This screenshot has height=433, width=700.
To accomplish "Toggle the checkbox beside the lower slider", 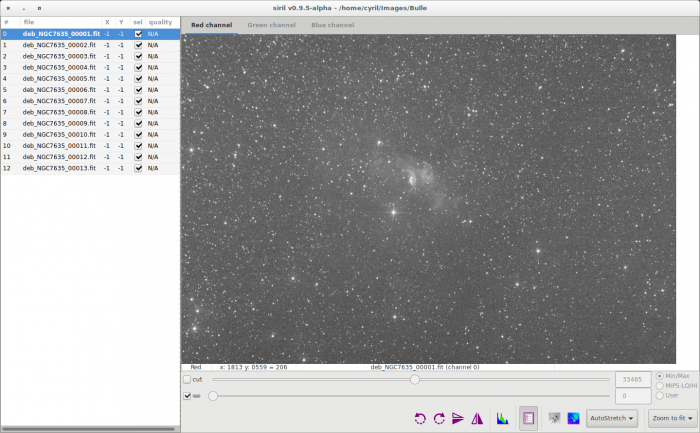I will pyautogui.click(x=187, y=396).
